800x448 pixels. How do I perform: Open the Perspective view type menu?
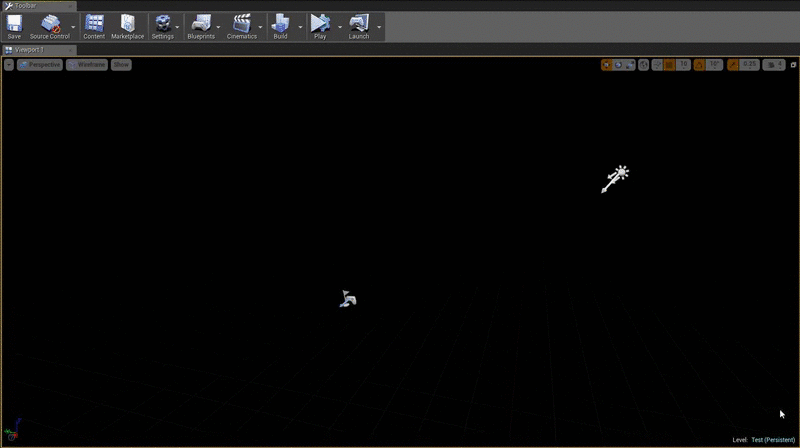tap(40, 65)
